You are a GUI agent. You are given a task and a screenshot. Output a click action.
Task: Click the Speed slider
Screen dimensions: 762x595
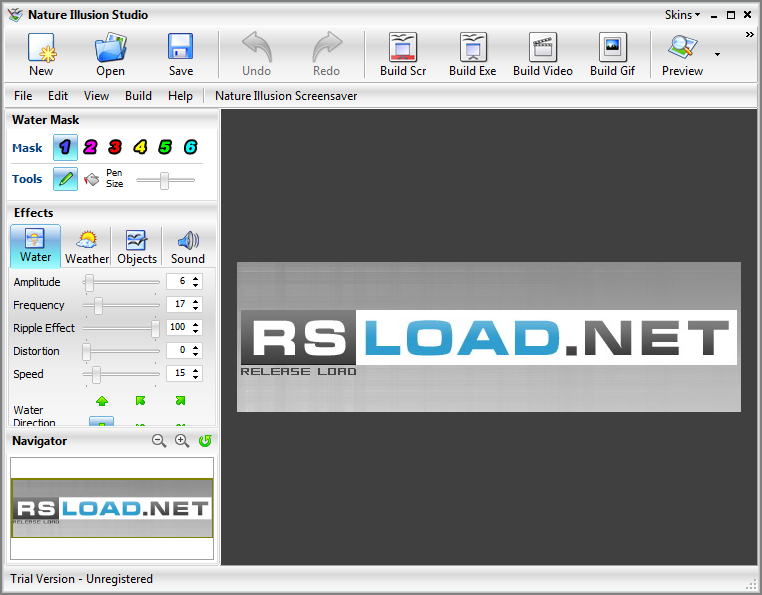coord(121,374)
